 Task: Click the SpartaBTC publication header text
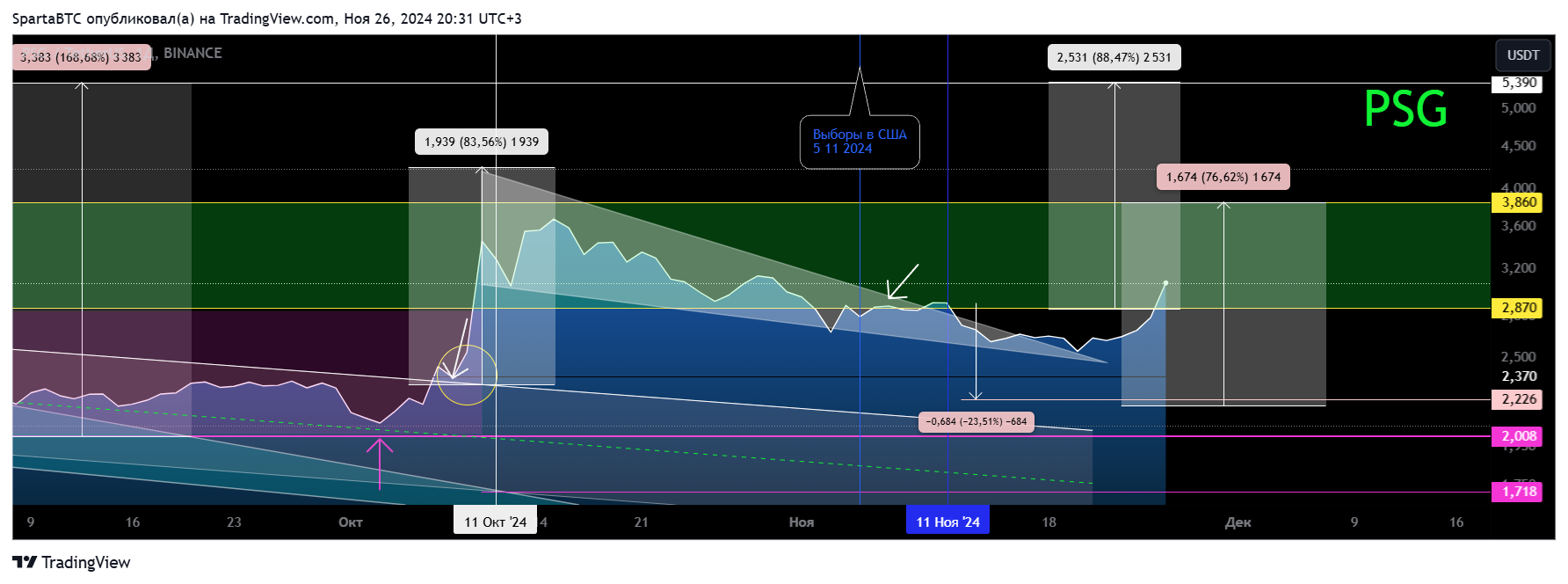click(266, 18)
